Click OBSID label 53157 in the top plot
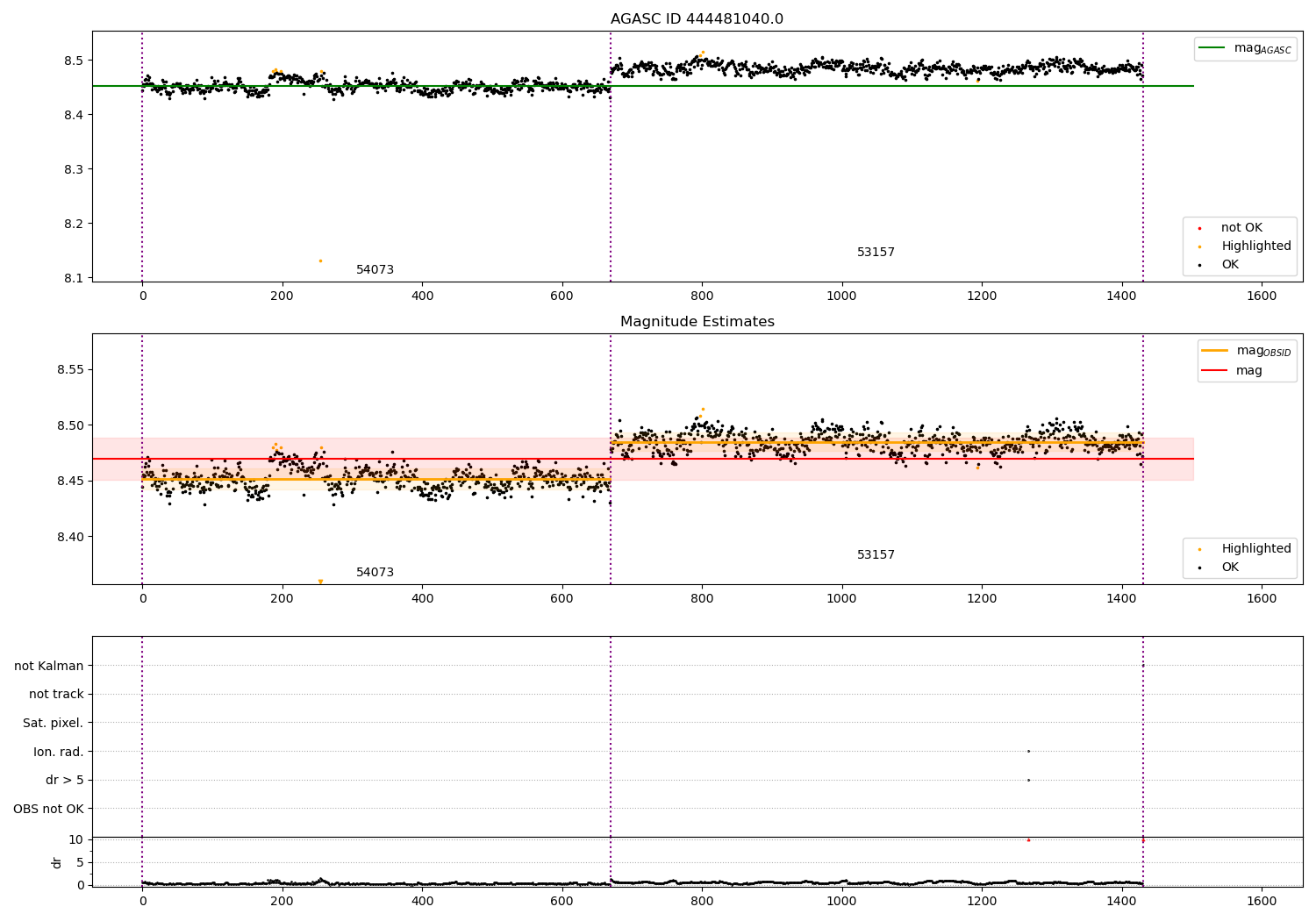1316x921 pixels. 876,253
